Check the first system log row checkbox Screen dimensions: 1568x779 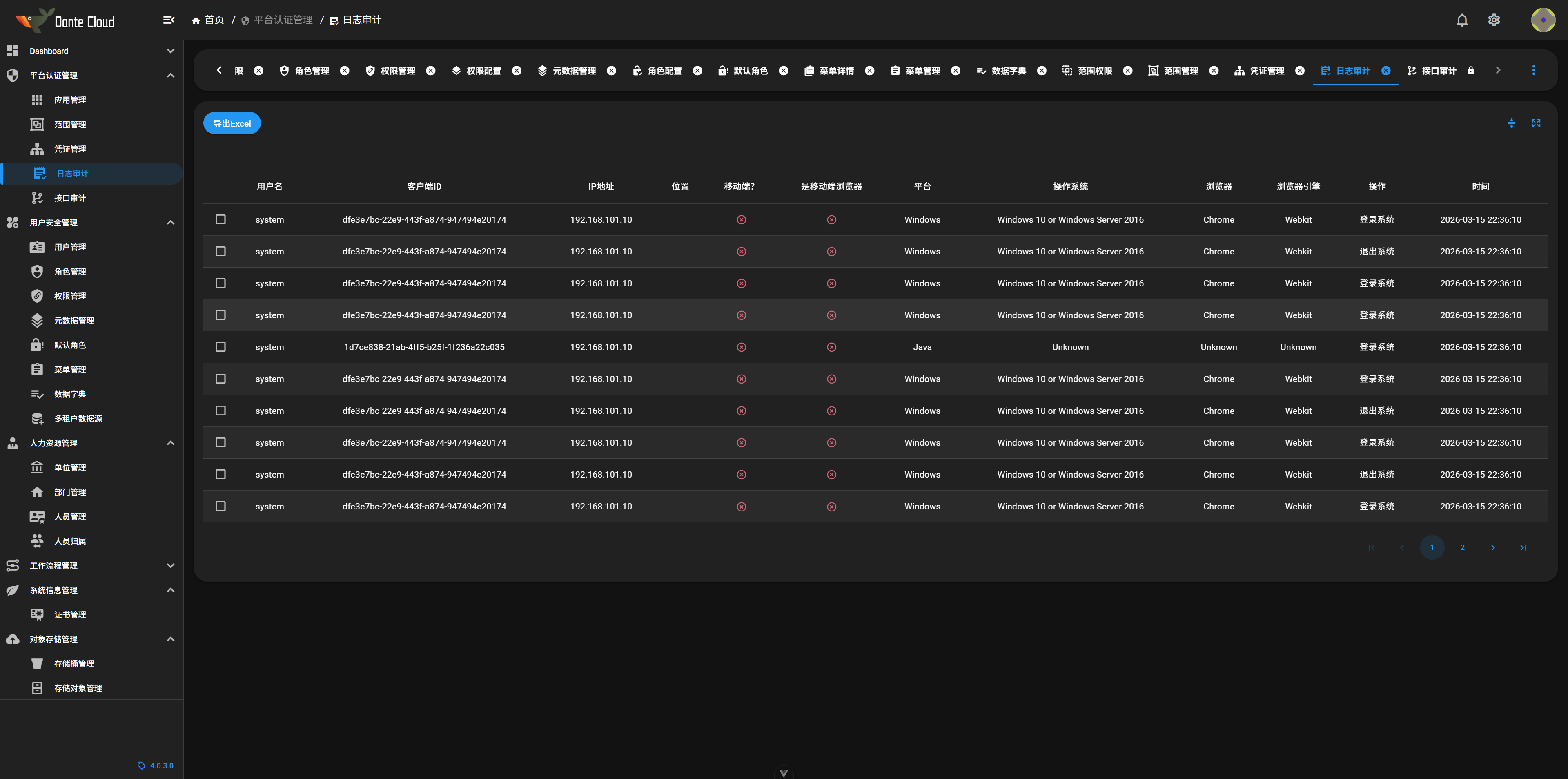pyautogui.click(x=220, y=219)
